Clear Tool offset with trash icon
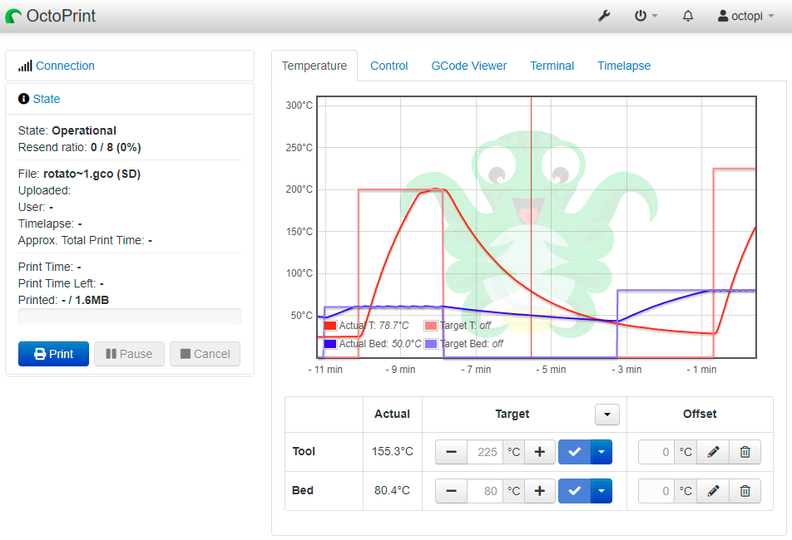Viewport: 792px width, 540px height. point(745,452)
